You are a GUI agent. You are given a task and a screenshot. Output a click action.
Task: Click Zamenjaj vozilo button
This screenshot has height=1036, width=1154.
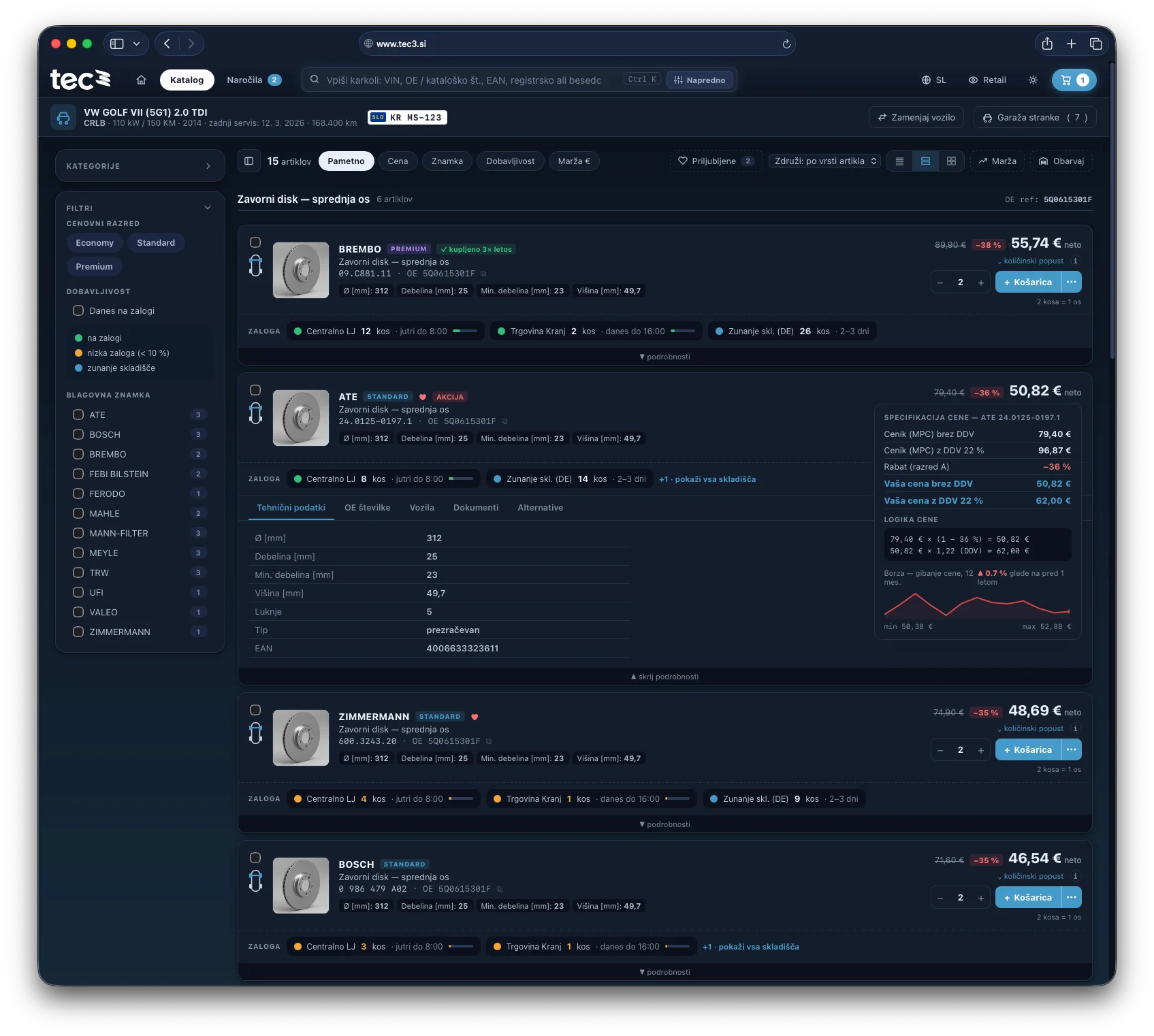pos(916,117)
